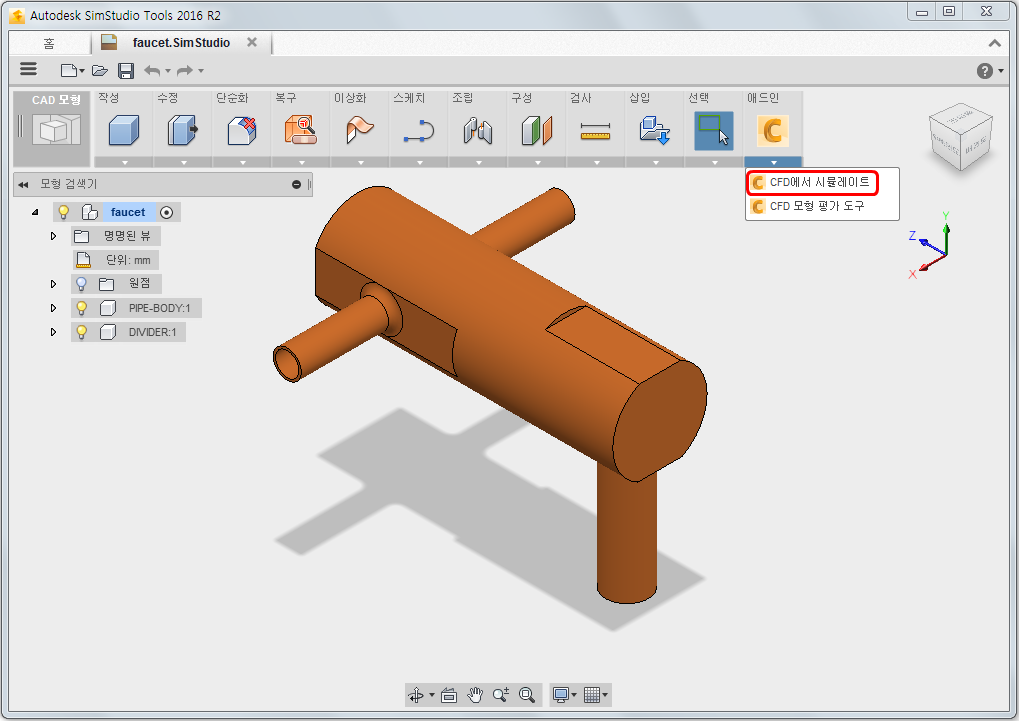The width and height of the screenshot is (1019, 721).
Task: Expand the 원점 folder
Action: point(53,284)
